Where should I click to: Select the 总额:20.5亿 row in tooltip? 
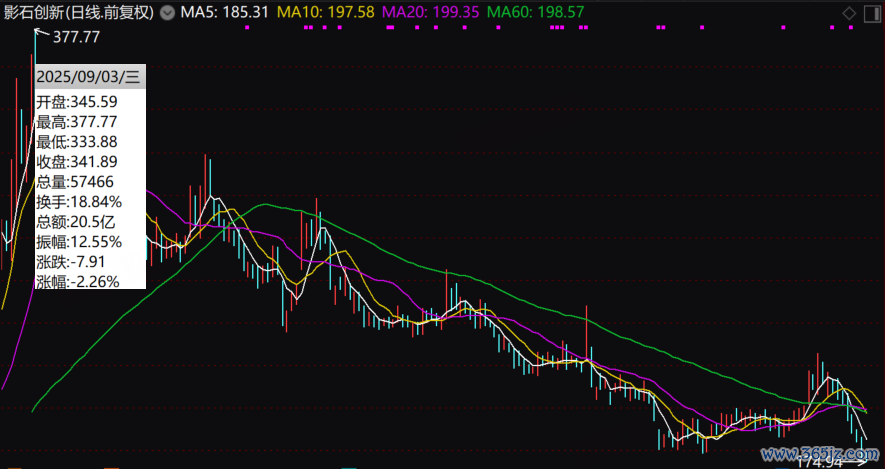coord(90,222)
